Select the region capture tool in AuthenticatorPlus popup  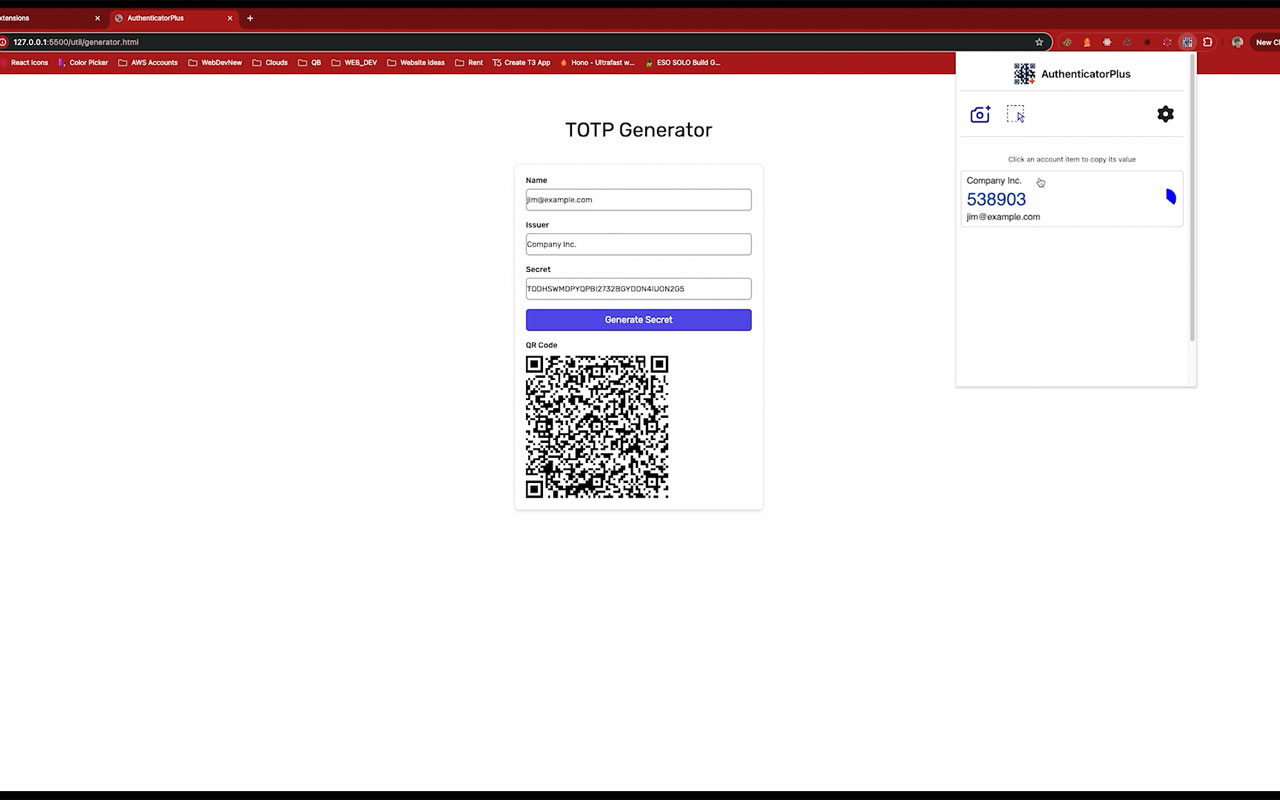coord(1016,114)
